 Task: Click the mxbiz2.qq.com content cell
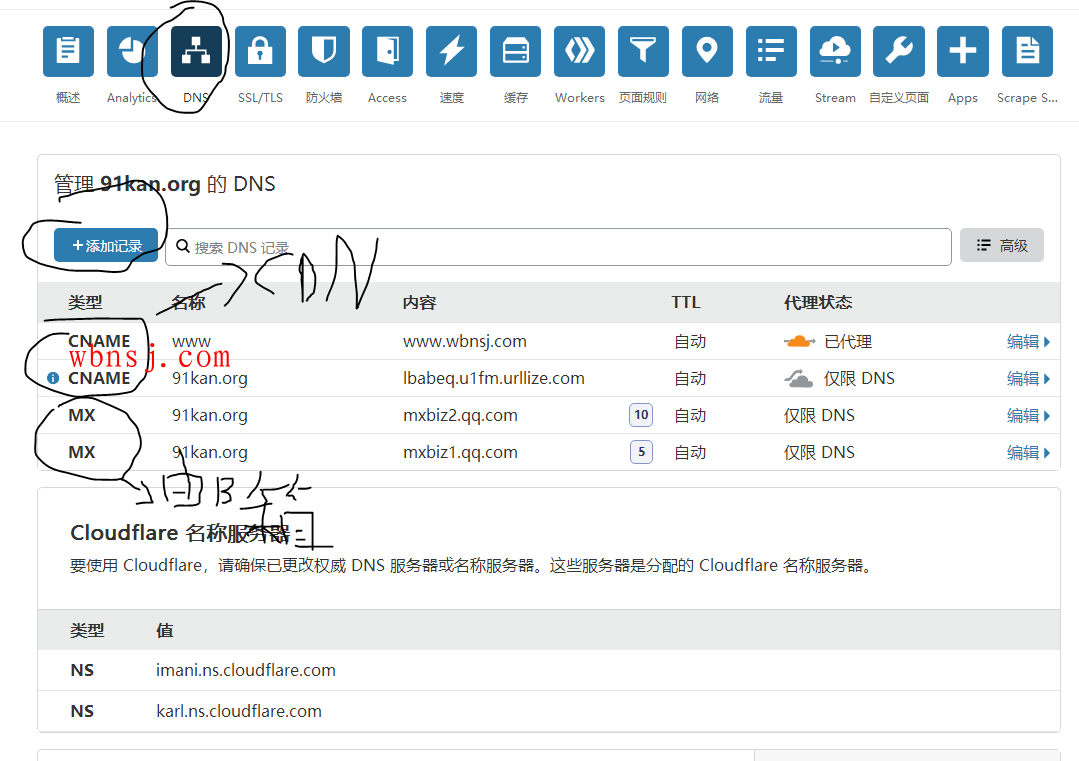click(x=460, y=416)
